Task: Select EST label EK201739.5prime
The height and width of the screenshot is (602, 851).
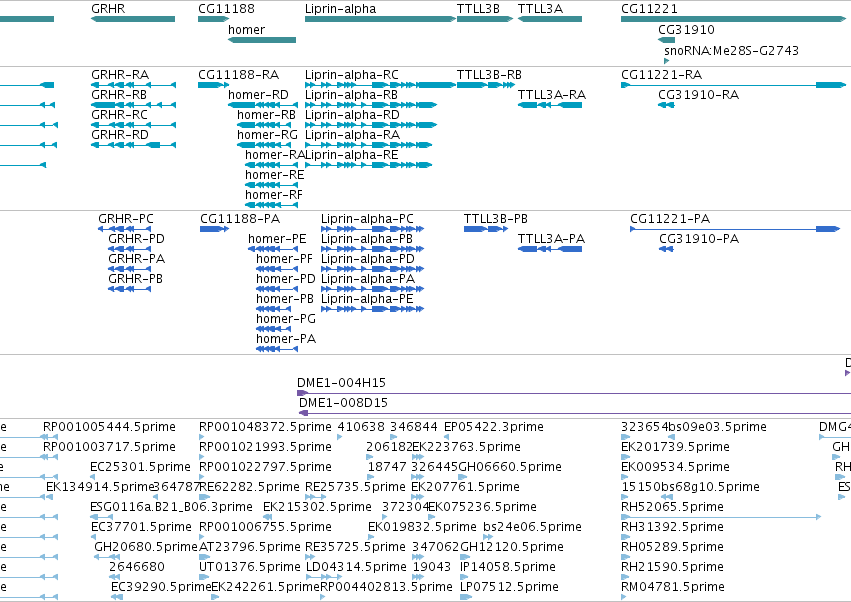Action: [x=675, y=447]
